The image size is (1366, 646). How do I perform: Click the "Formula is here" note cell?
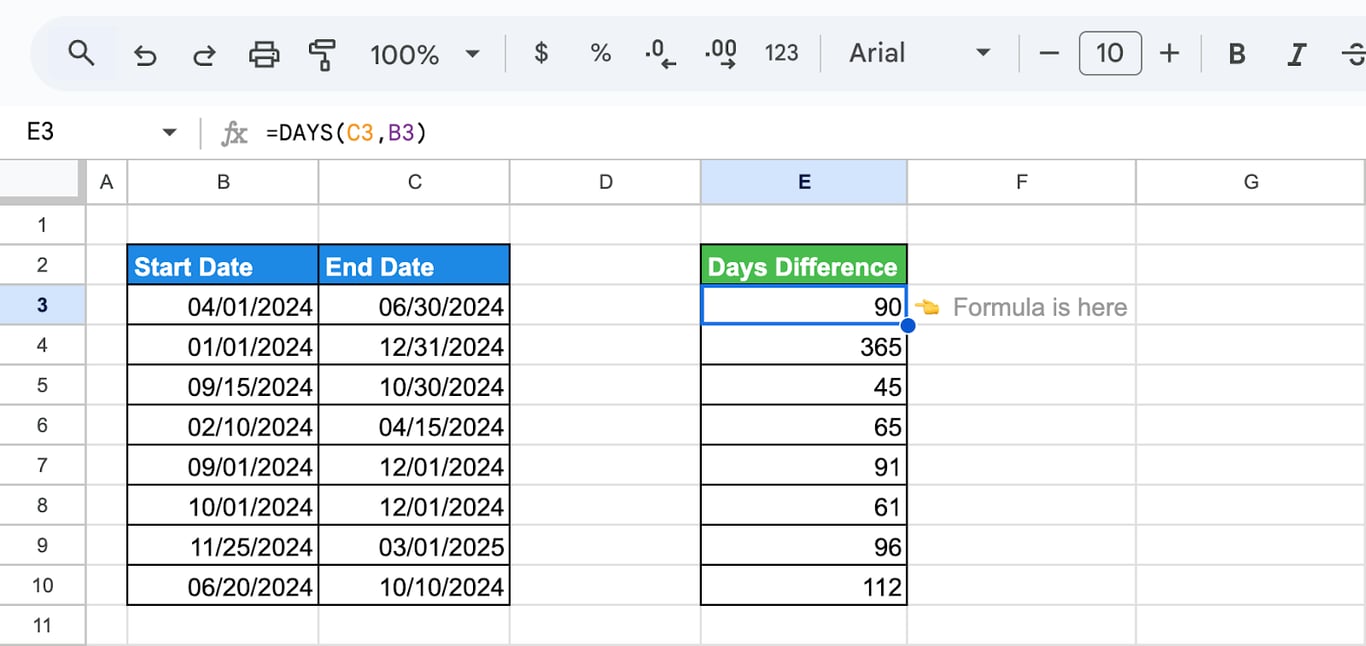[x=1021, y=306]
